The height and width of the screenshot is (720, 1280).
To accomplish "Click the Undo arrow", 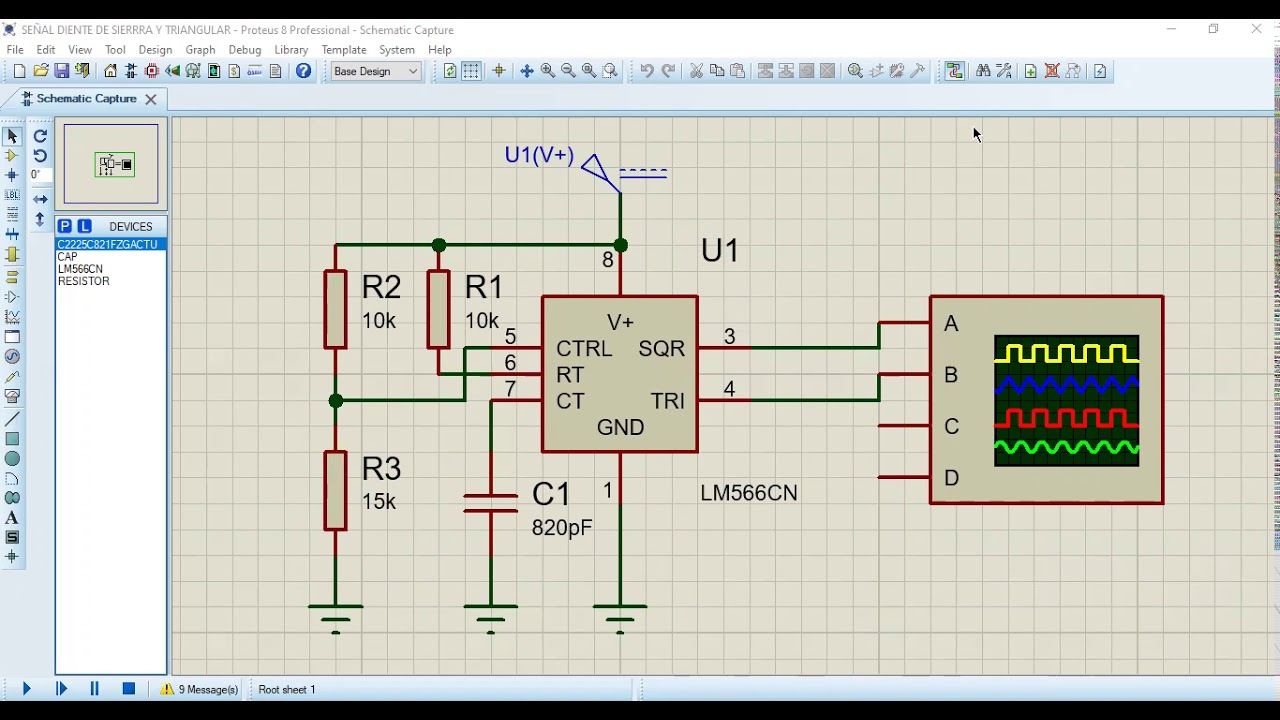I will point(647,71).
